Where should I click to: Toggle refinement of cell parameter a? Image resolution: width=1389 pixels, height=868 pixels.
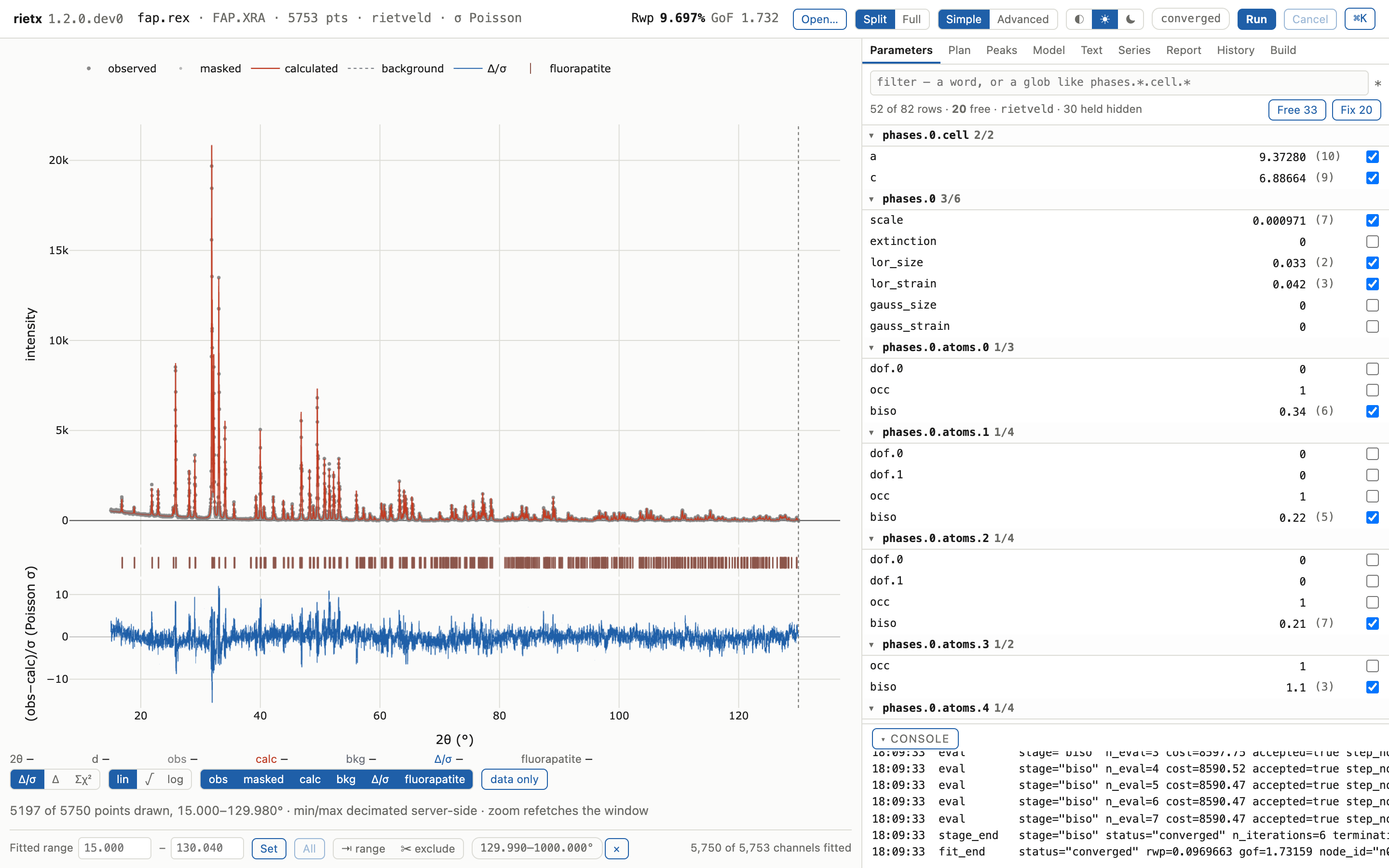(1372, 157)
